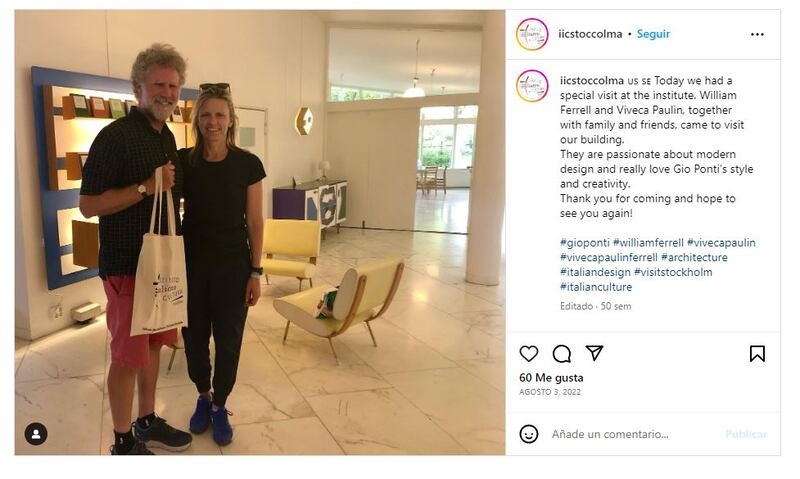Show tagged people icon on photo
Viewport: 800px width, 479px height.
point(36,434)
